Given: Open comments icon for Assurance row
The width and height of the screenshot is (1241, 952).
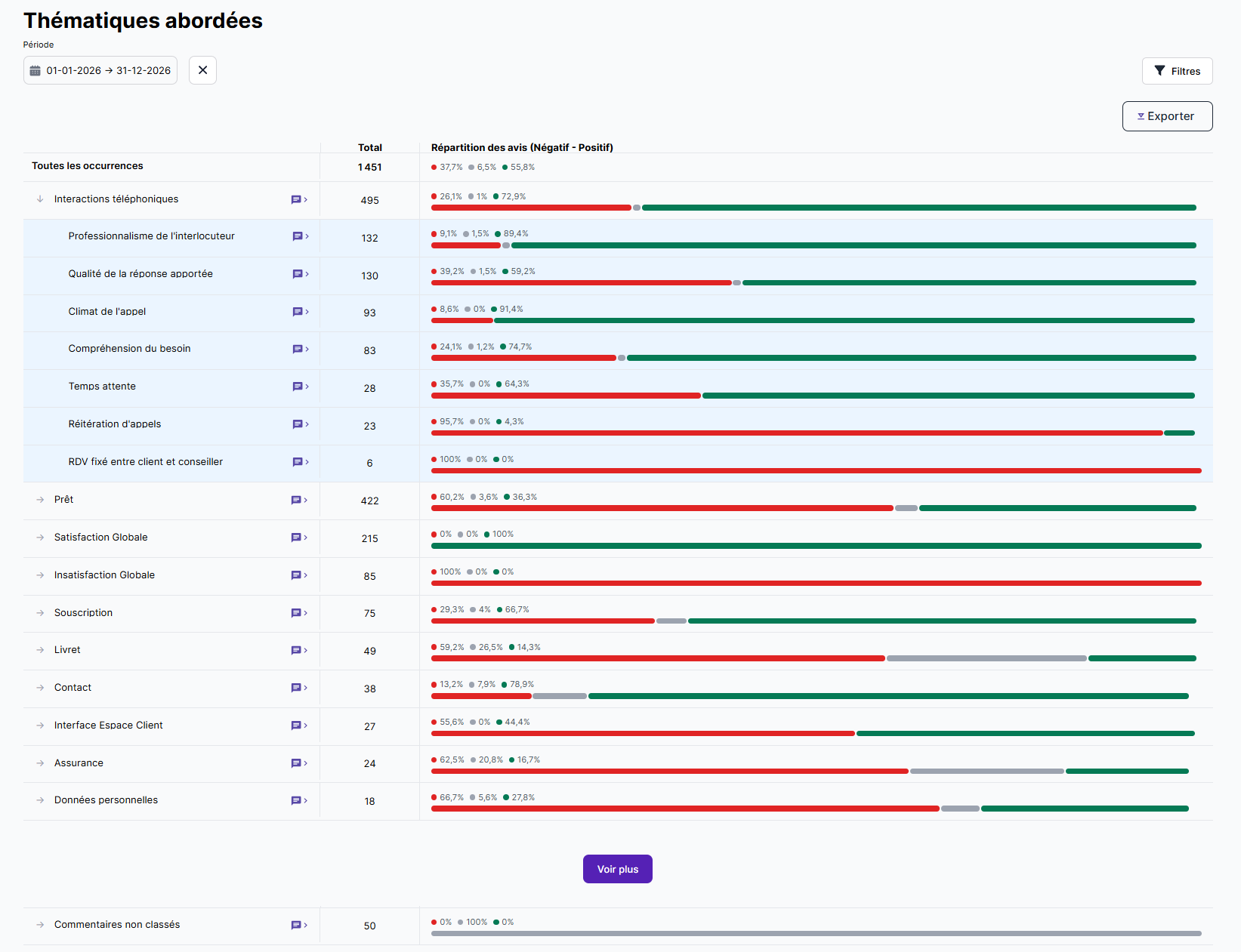Looking at the screenshot, I should (296, 763).
